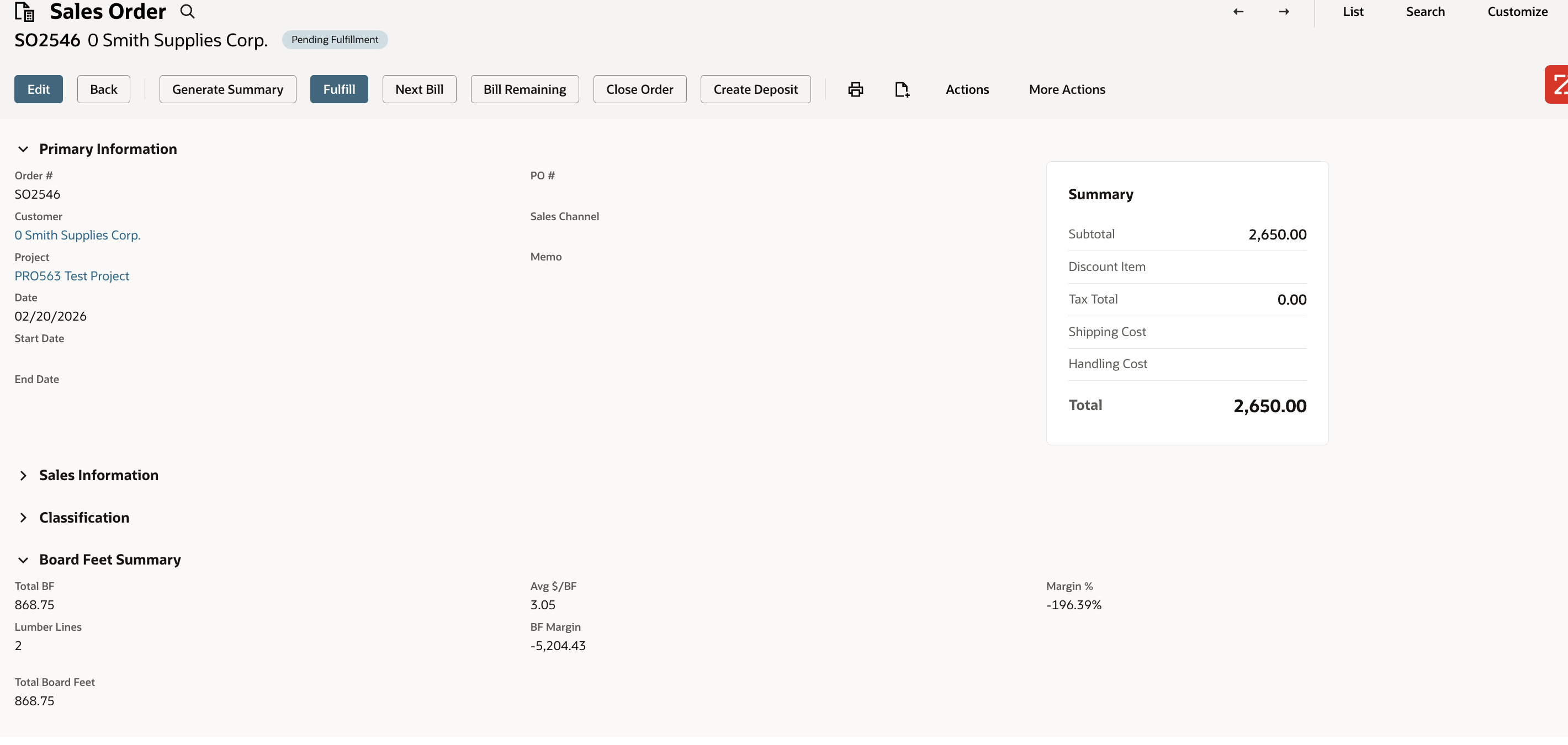Image resolution: width=1568 pixels, height=745 pixels.
Task: Navigate forward using the right arrow icon
Action: coord(1283,11)
